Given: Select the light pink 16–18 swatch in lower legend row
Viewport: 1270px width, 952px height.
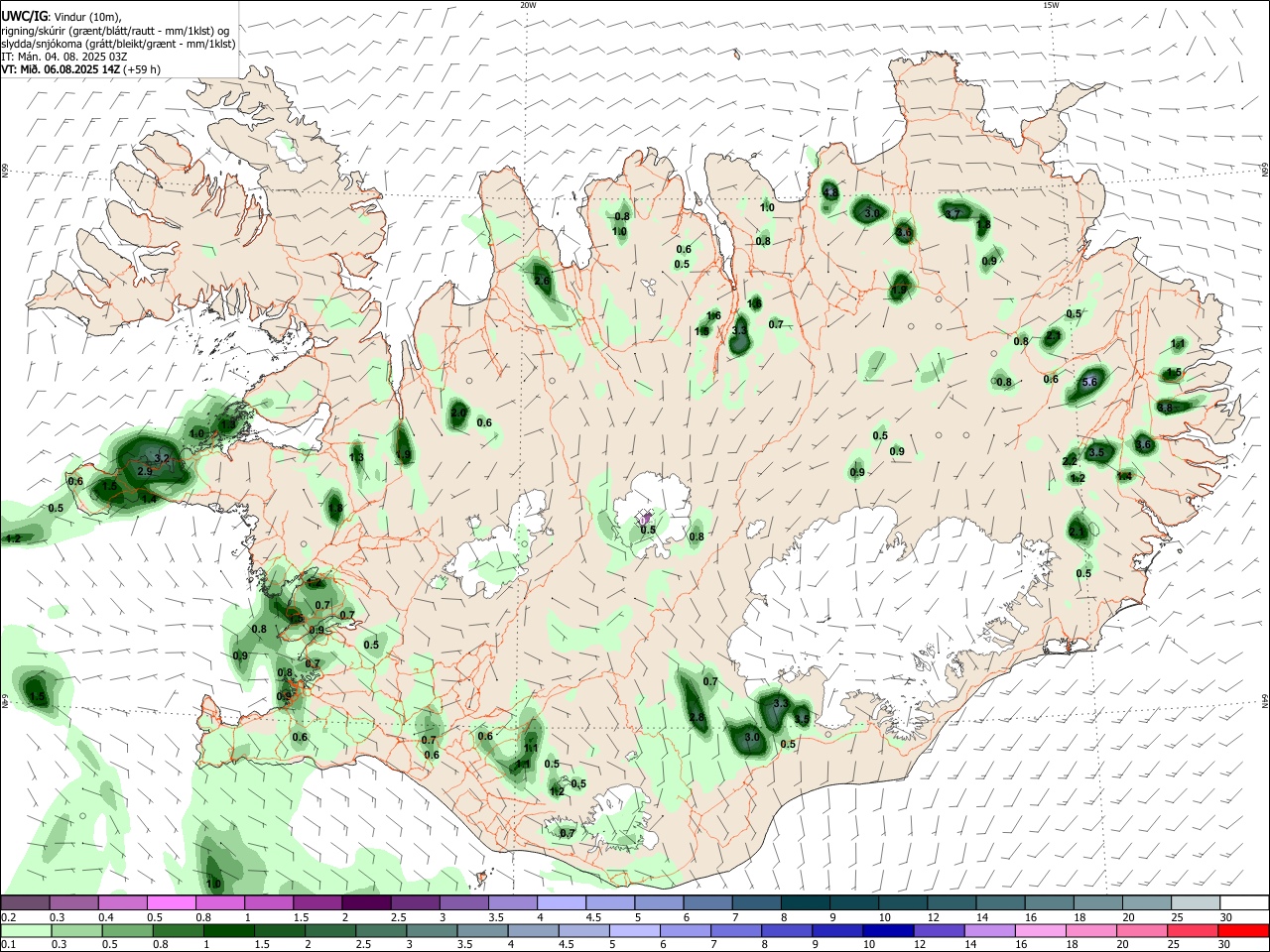Looking at the screenshot, I should (1040, 930).
